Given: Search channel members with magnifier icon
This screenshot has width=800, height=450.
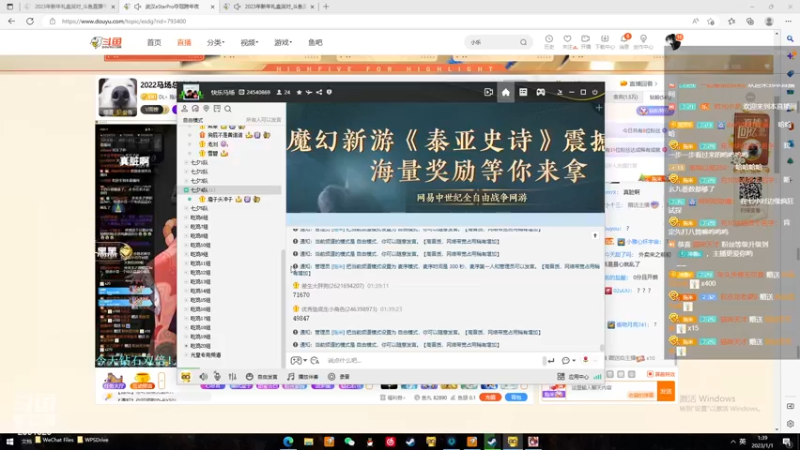Looking at the screenshot, I should pyautogui.click(x=228, y=109).
